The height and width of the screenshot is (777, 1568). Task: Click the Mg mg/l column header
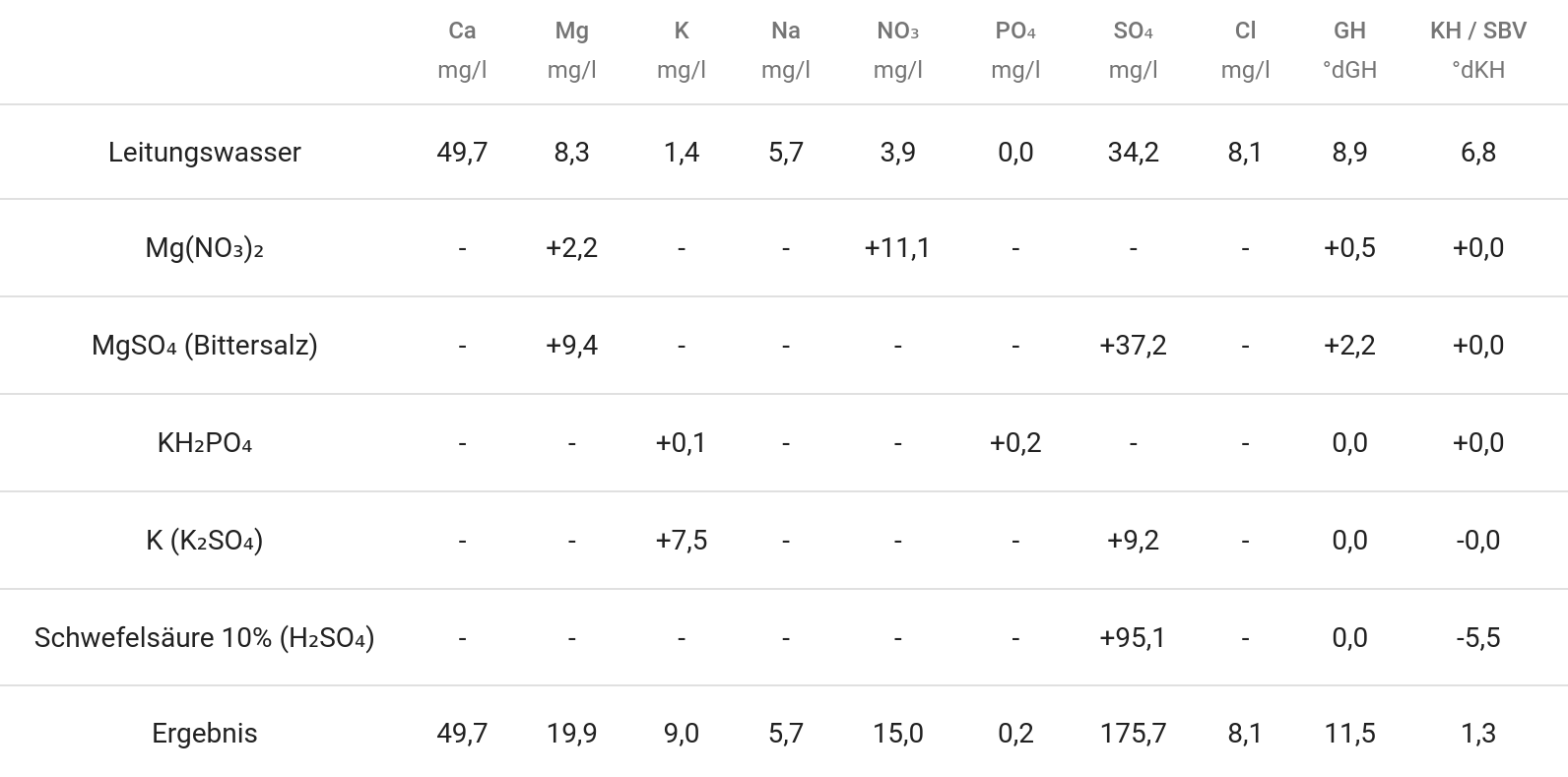click(x=572, y=50)
